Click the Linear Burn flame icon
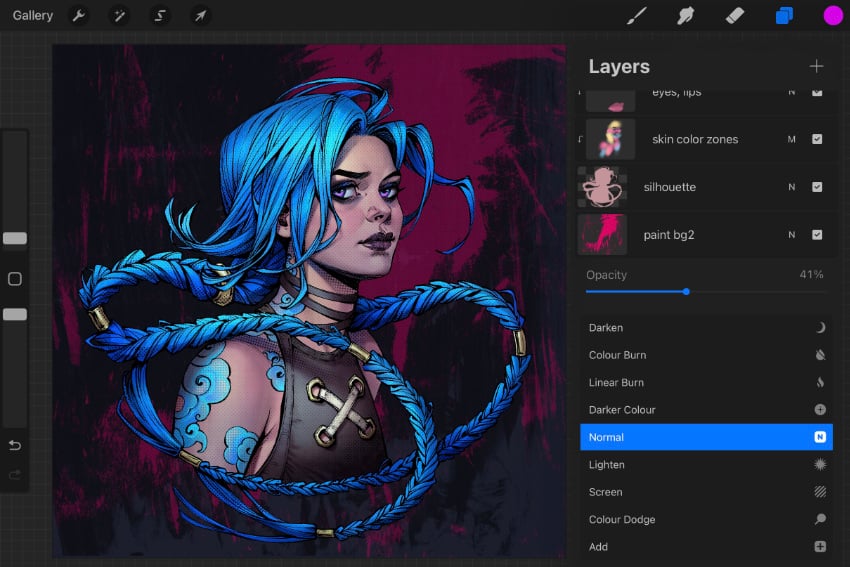850x567 pixels. [820, 382]
